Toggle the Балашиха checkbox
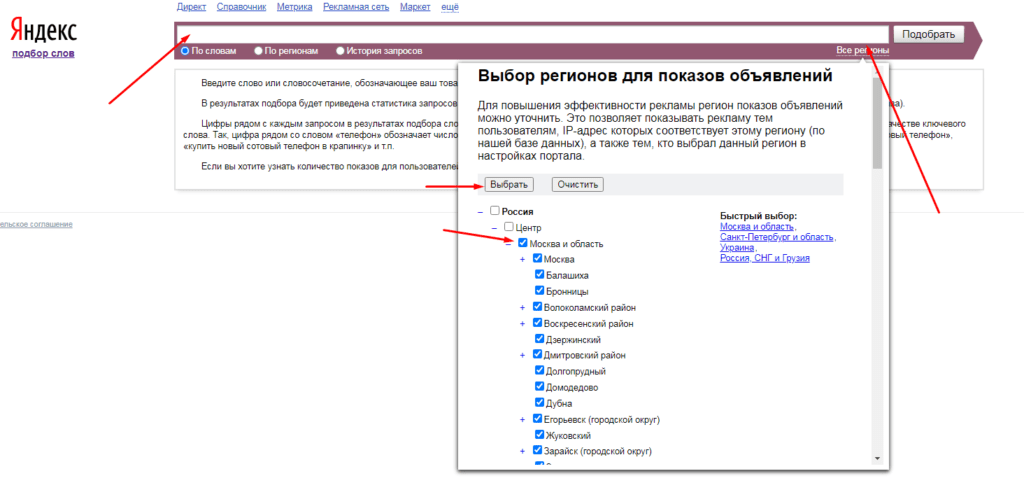 [x=539, y=275]
